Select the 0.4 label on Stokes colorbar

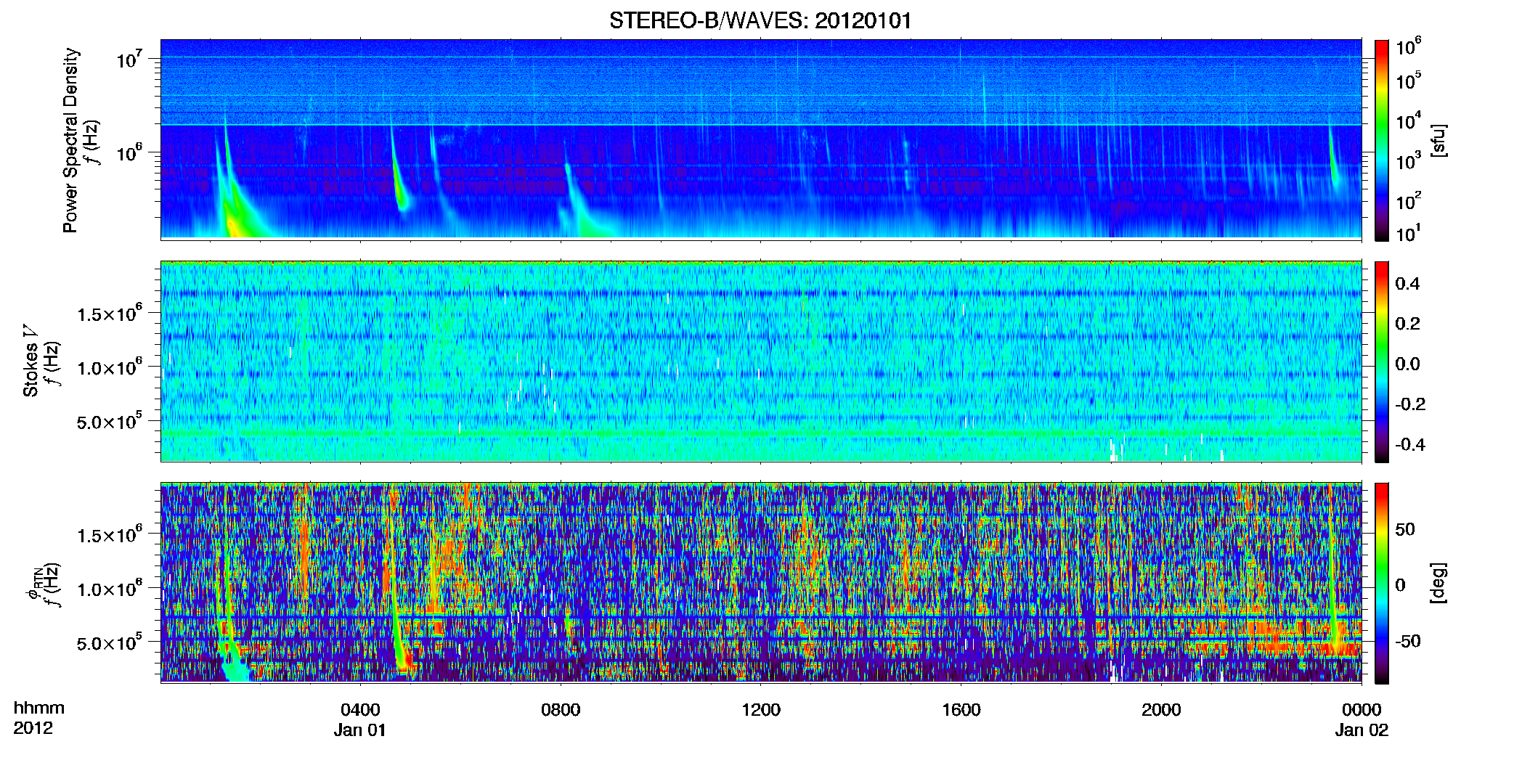click(x=1407, y=284)
